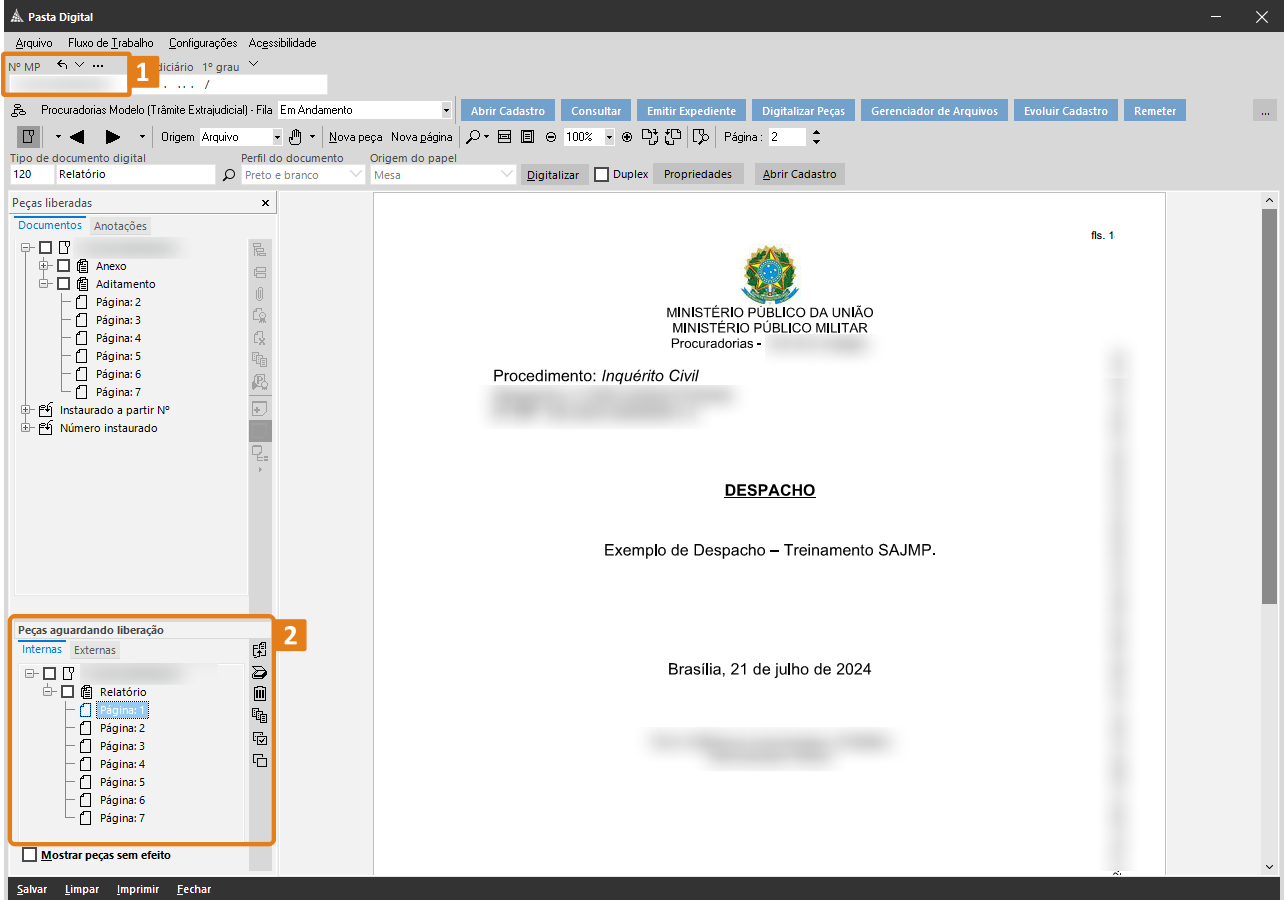Switch to the Anotações tab
The width and height of the screenshot is (1284, 900).
pyautogui.click(x=120, y=226)
